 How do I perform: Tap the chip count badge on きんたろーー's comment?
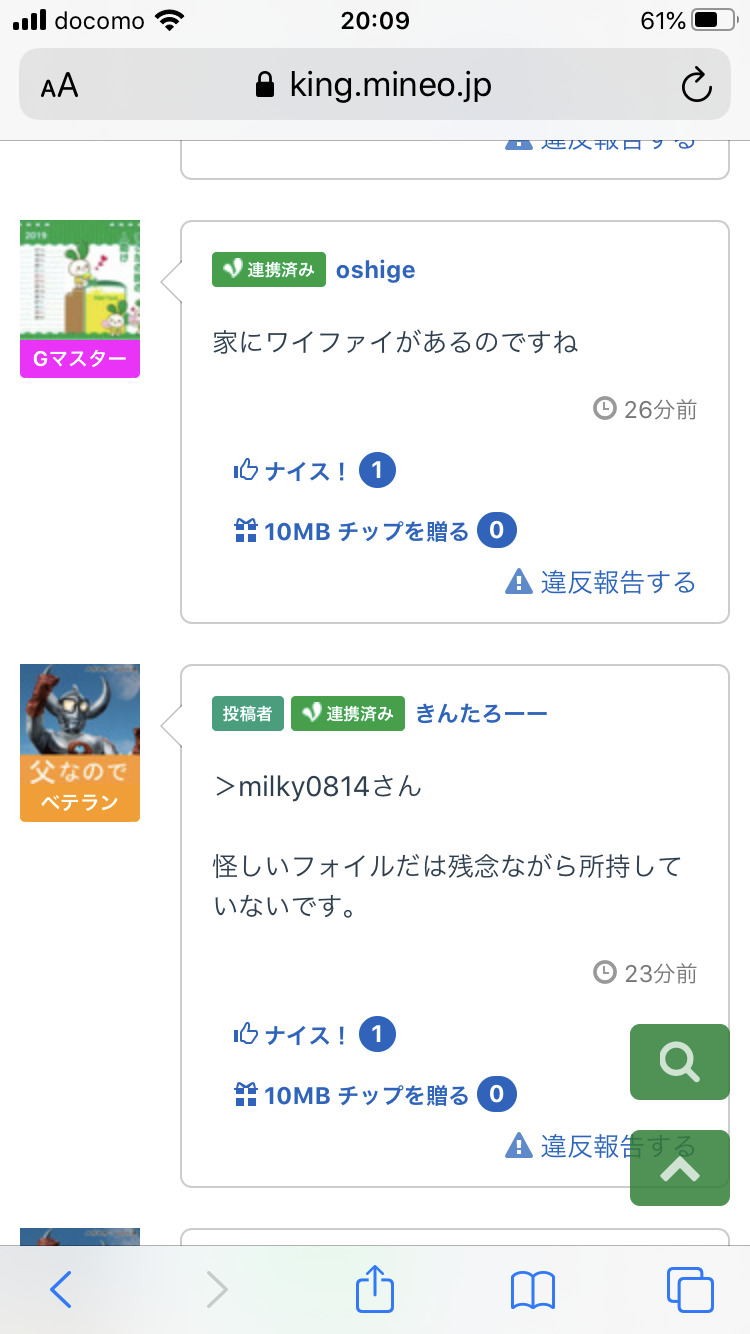[x=497, y=1095]
